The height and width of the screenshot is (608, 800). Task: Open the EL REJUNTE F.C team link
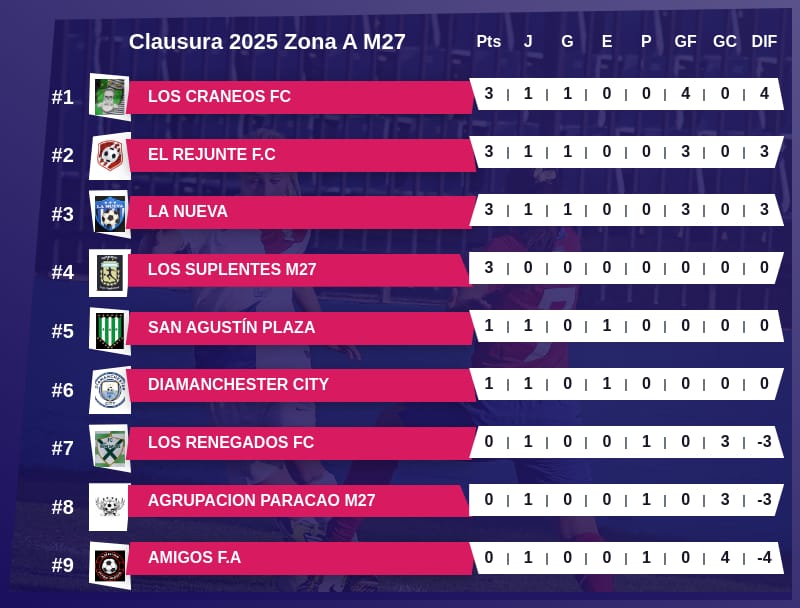[211, 155]
